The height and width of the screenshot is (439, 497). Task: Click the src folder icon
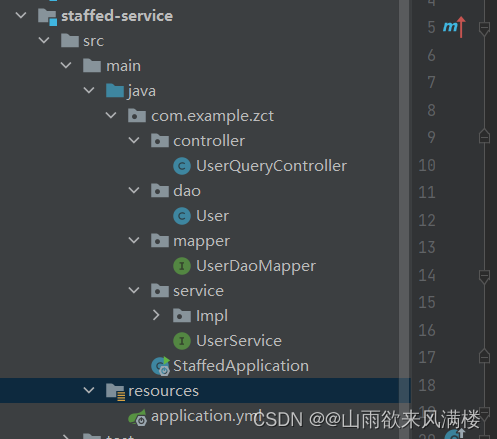[70, 40]
